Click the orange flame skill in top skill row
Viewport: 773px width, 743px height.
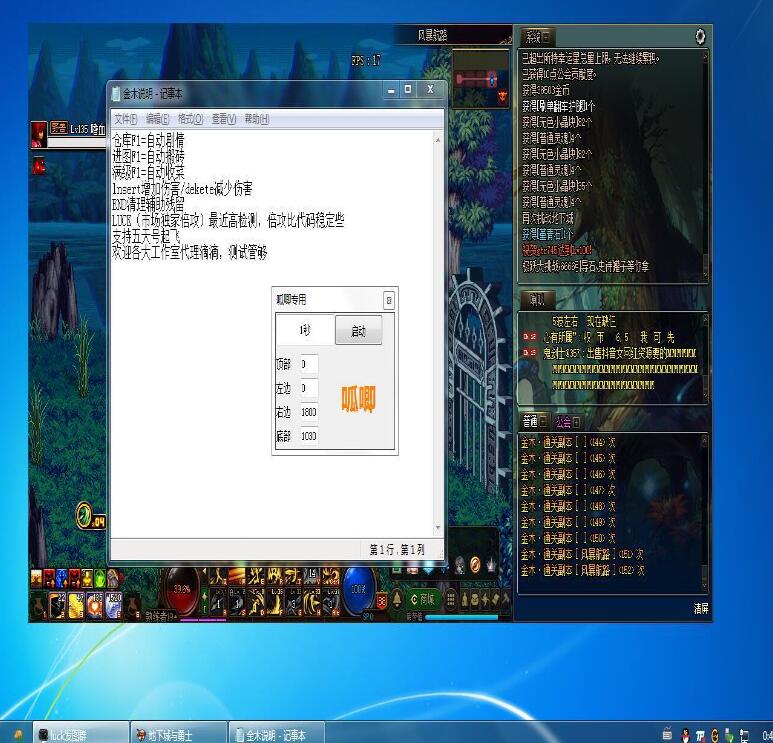(x=237, y=576)
